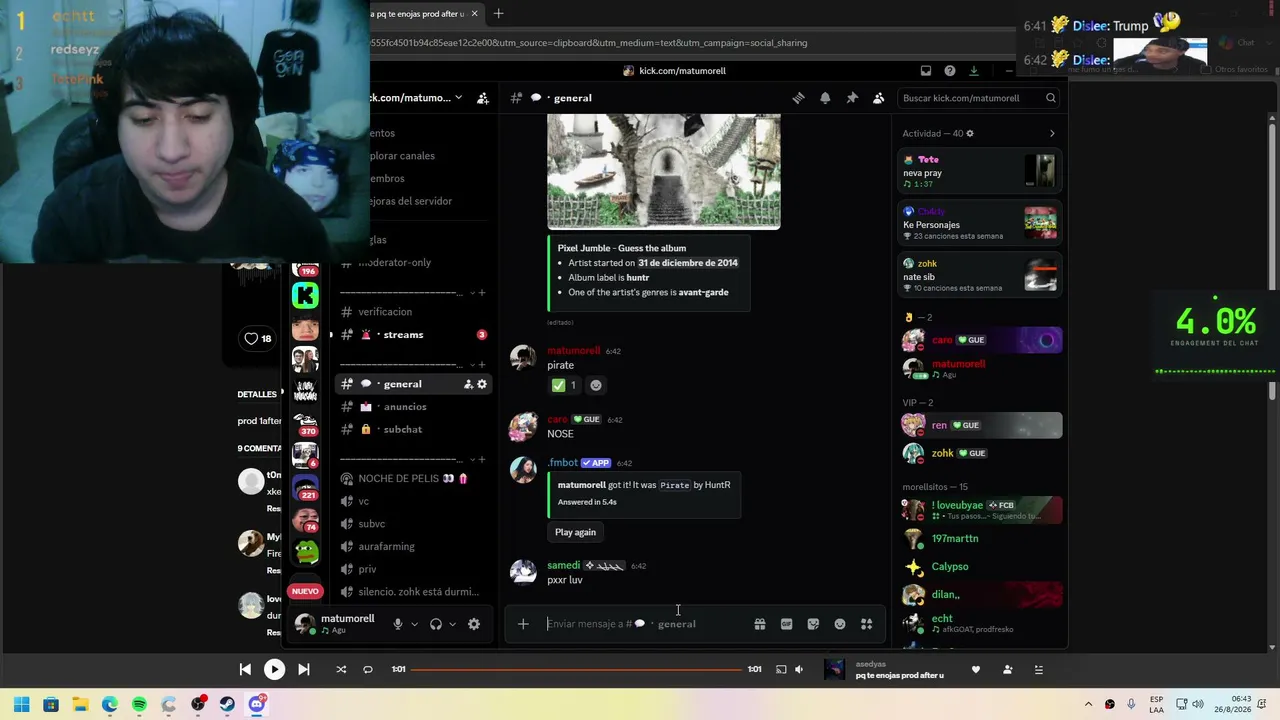Open the GIF picker
Viewport: 1280px width, 720px height.
click(x=787, y=624)
